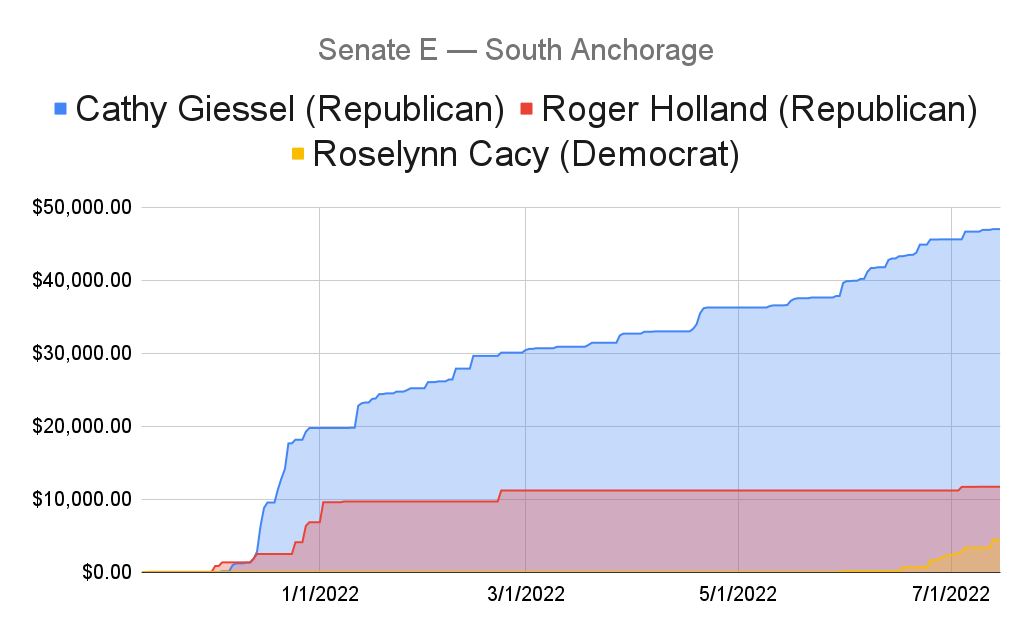Click the $10,000.00 y-axis label
Screen dimensions: 1032x638
(82, 500)
